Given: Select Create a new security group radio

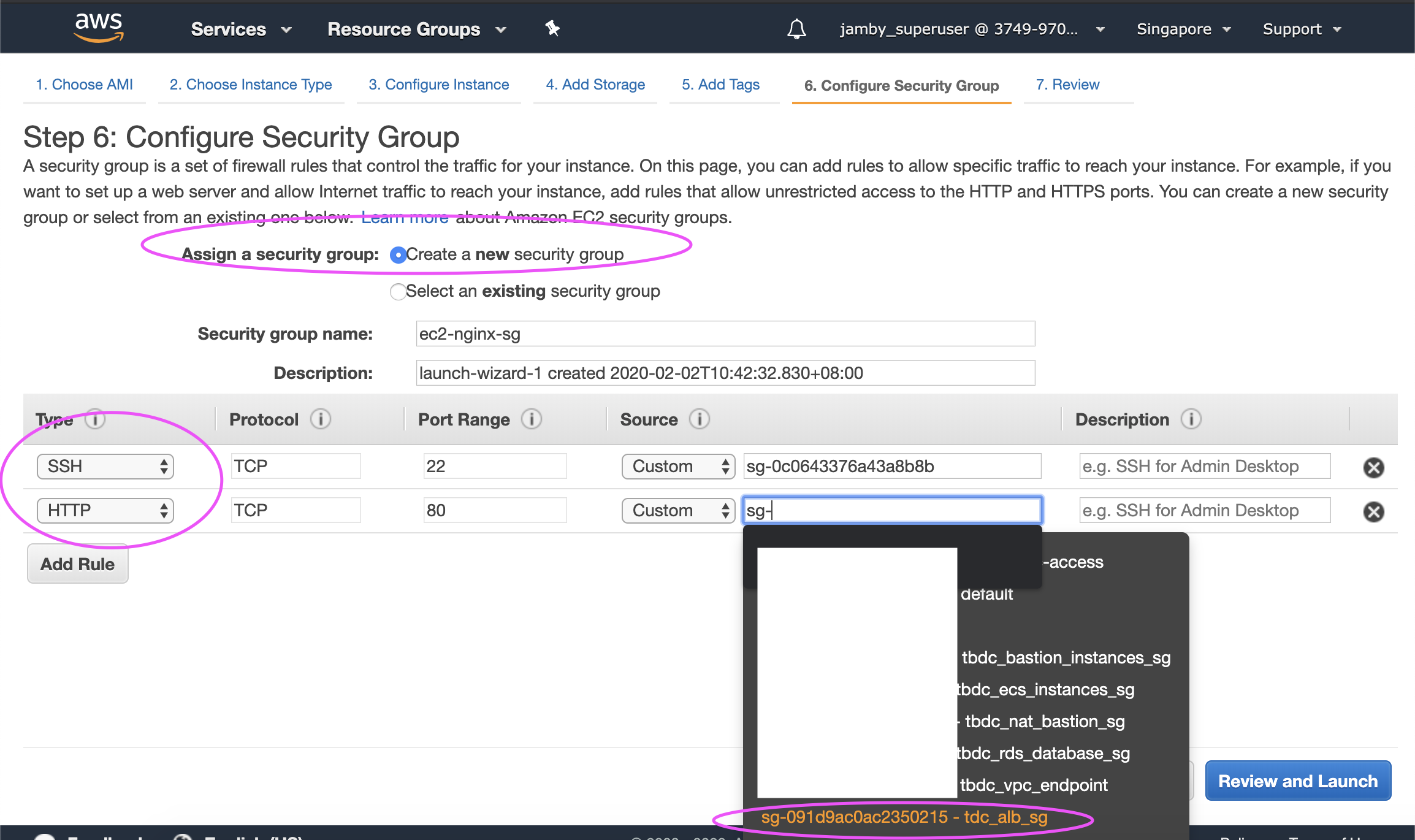Looking at the screenshot, I should pos(398,255).
